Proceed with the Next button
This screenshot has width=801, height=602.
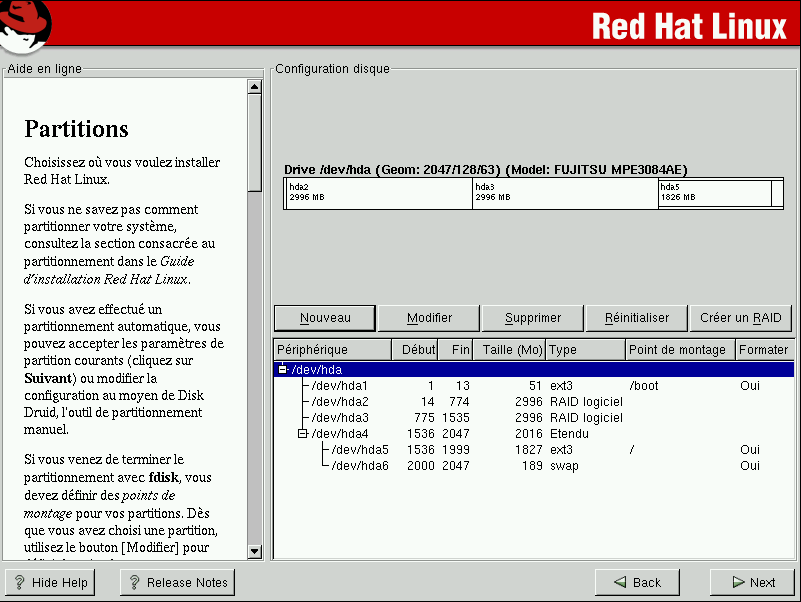point(752,582)
